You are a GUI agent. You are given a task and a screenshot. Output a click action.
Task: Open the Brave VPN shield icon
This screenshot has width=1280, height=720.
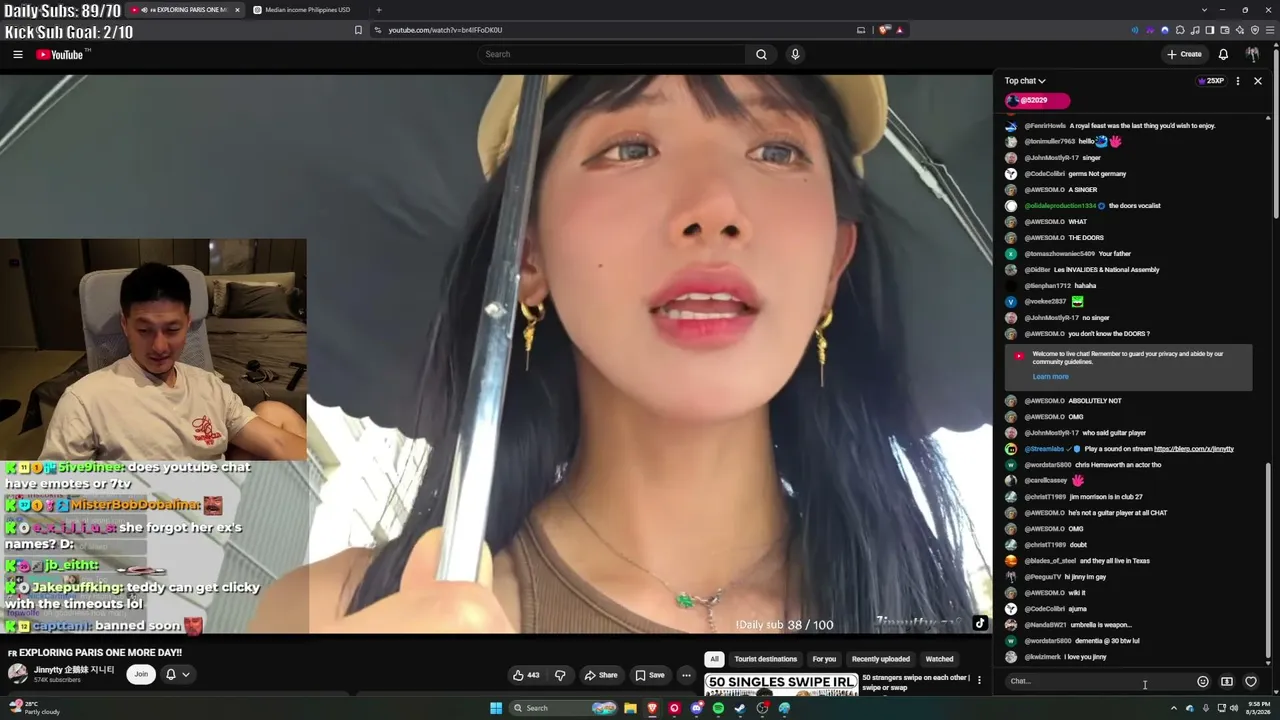coord(1255,30)
